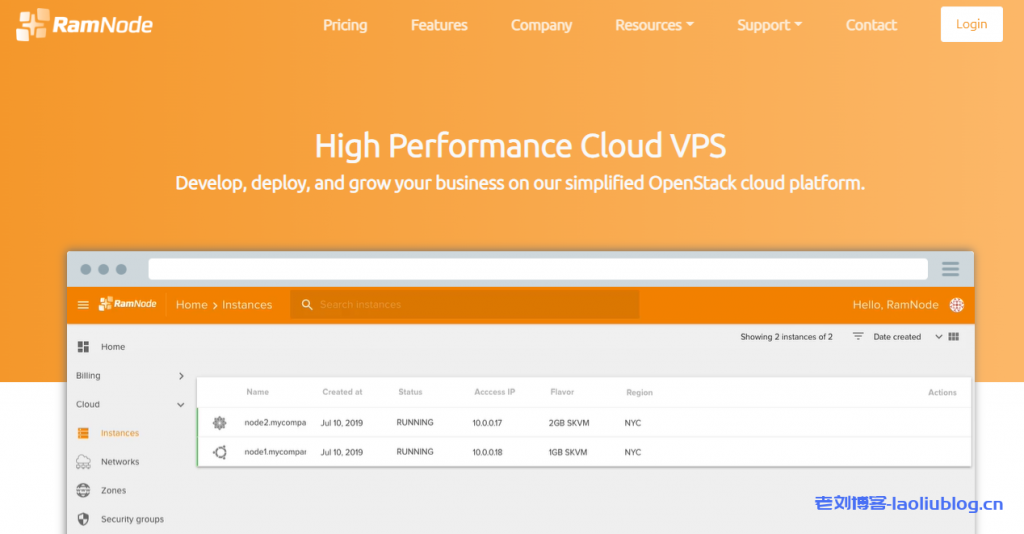Expand the Support dropdown menu
The height and width of the screenshot is (534, 1024).
tap(769, 25)
